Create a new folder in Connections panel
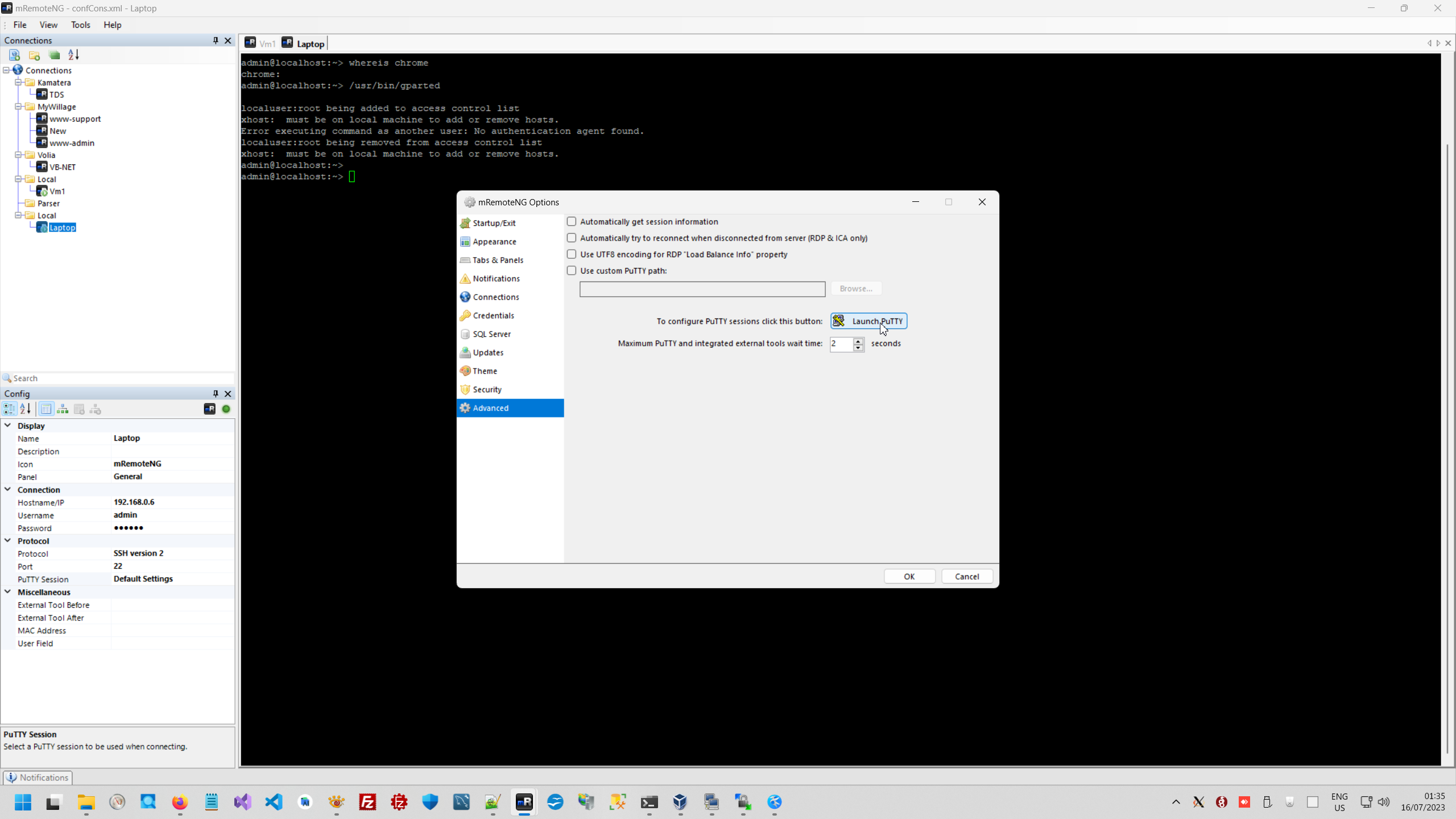 34,55
